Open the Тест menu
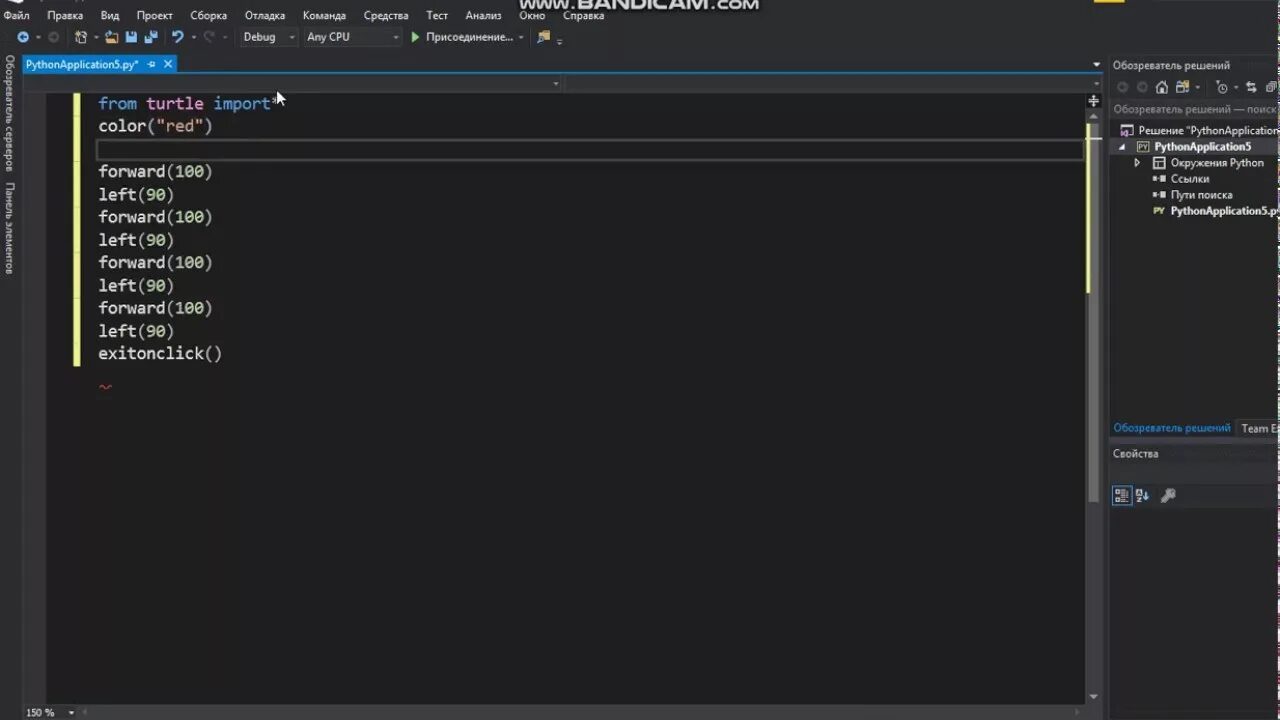 (437, 15)
